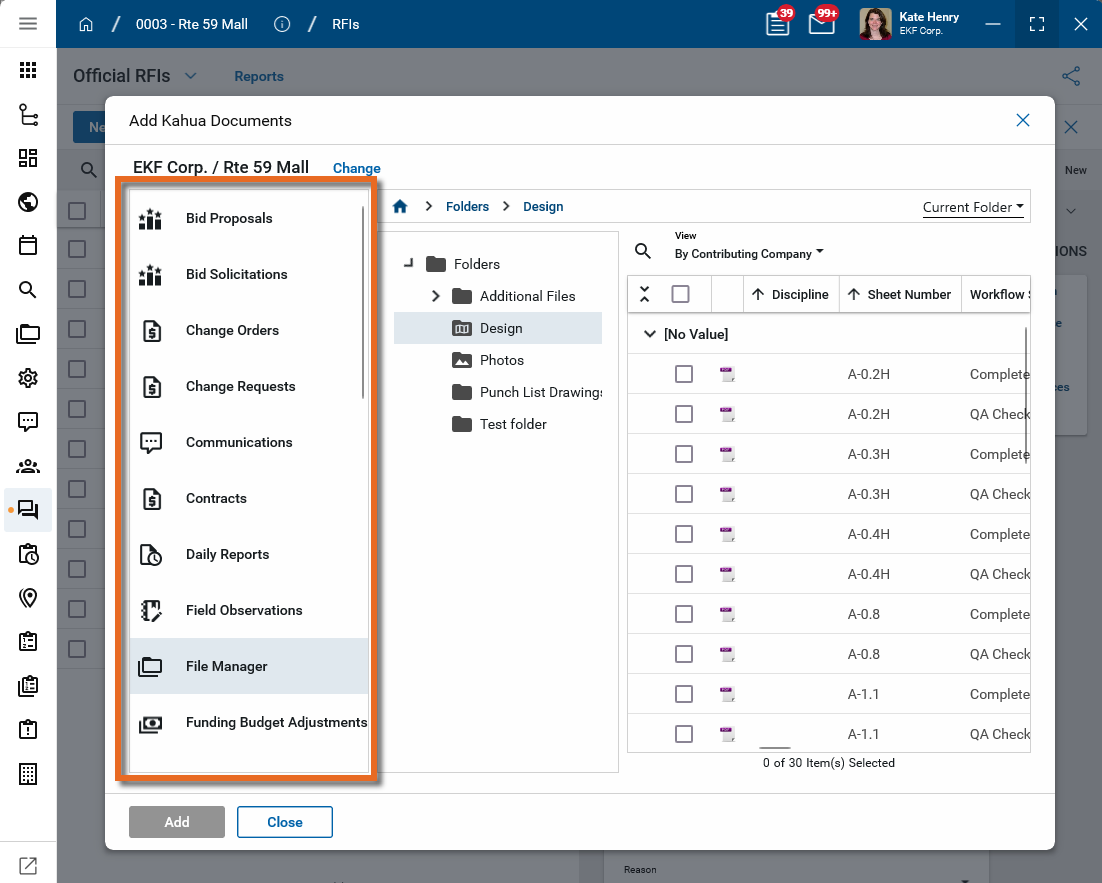The height and width of the screenshot is (883, 1102).
Task: Open the tasks list icon with badge 39
Action: pyautogui.click(x=777, y=24)
